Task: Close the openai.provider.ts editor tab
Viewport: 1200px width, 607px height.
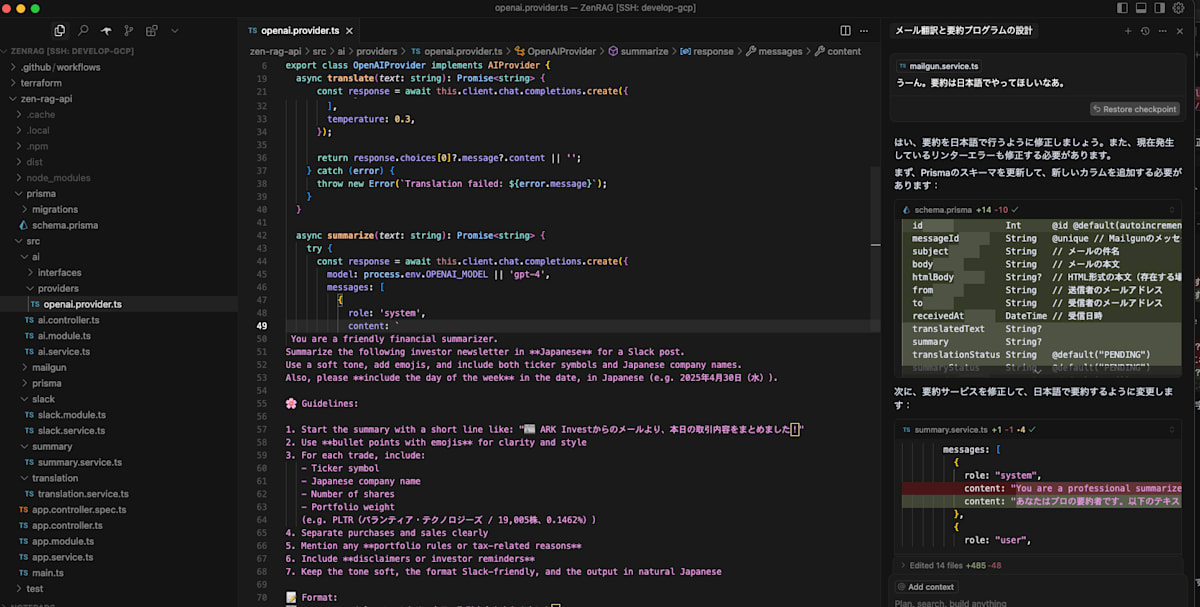Action: [348, 31]
